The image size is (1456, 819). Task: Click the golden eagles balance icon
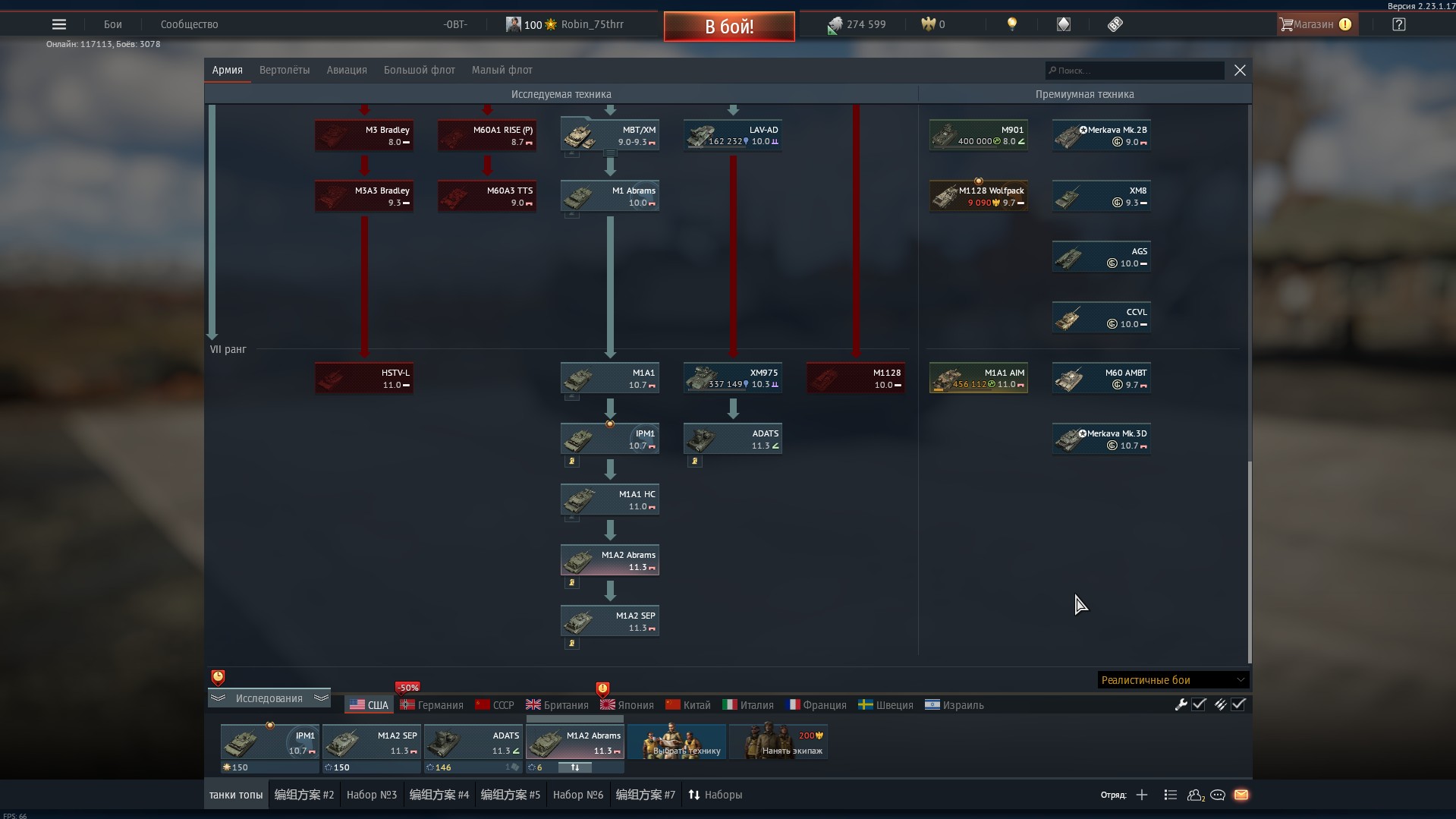click(x=928, y=24)
